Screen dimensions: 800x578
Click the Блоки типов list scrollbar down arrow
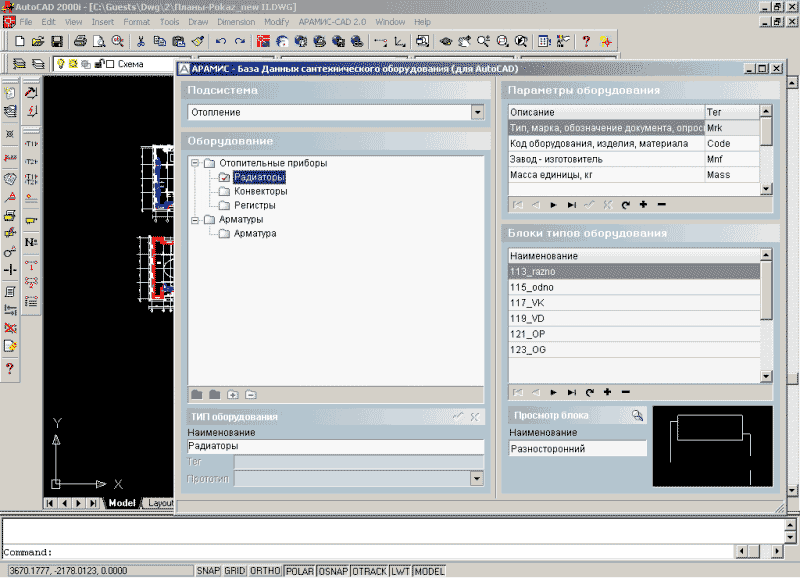point(766,376)
